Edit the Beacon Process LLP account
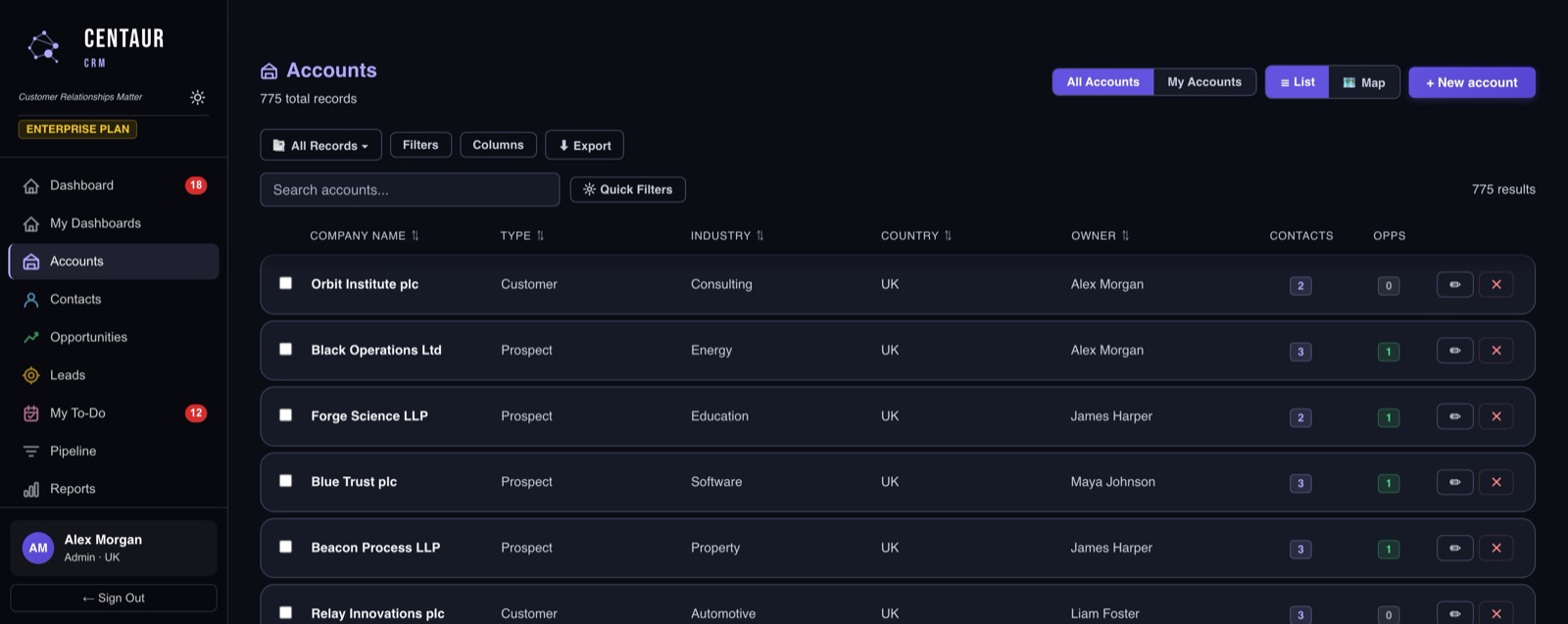This screenshot has width=1568, height=624. [1455, 548]
